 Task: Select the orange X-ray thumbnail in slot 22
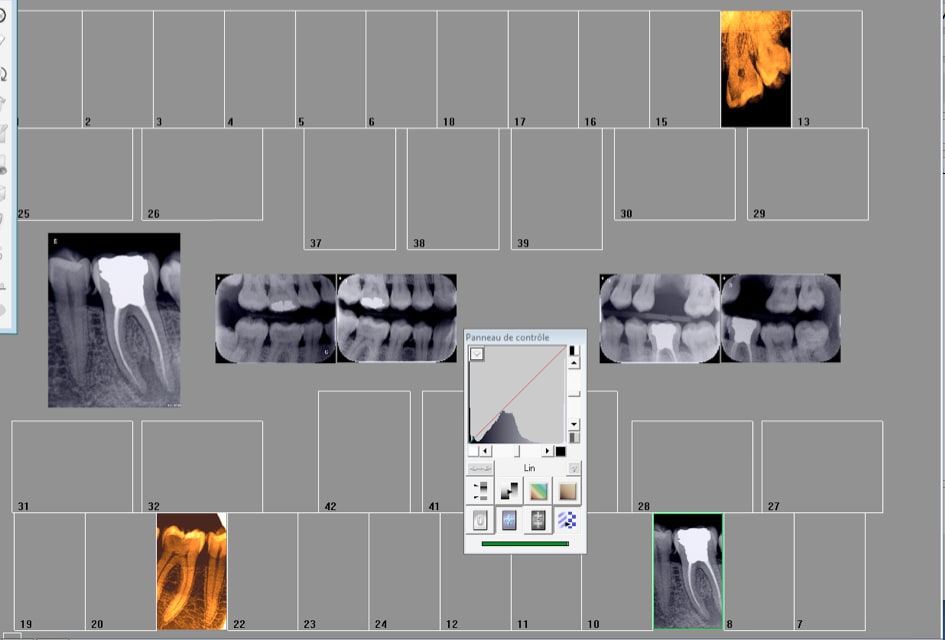191,571
